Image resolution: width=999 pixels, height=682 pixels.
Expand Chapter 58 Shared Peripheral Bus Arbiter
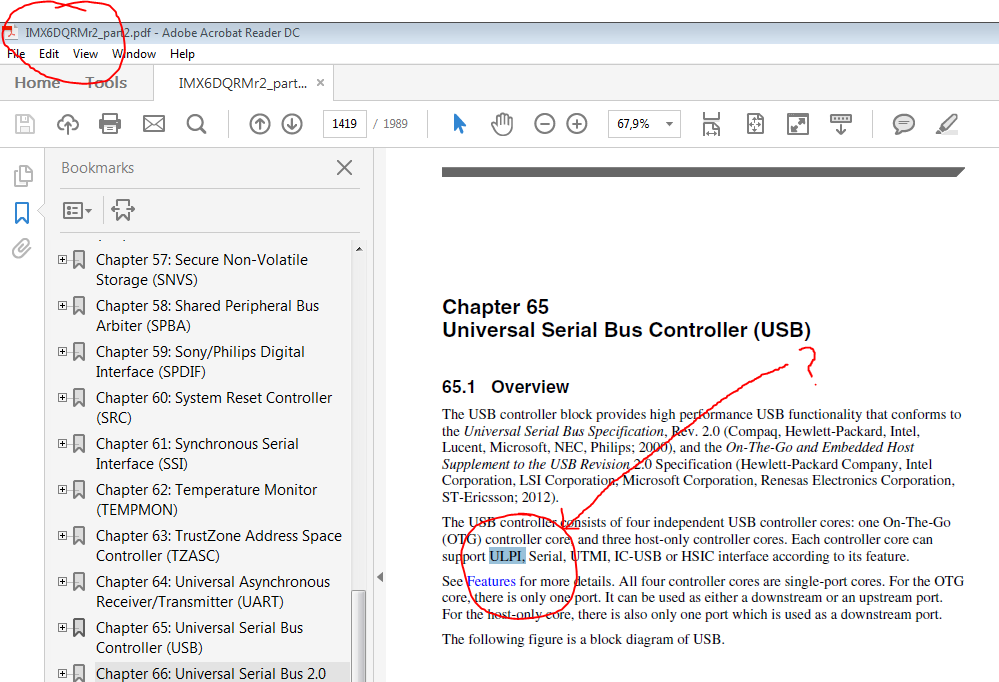(62, 305)
